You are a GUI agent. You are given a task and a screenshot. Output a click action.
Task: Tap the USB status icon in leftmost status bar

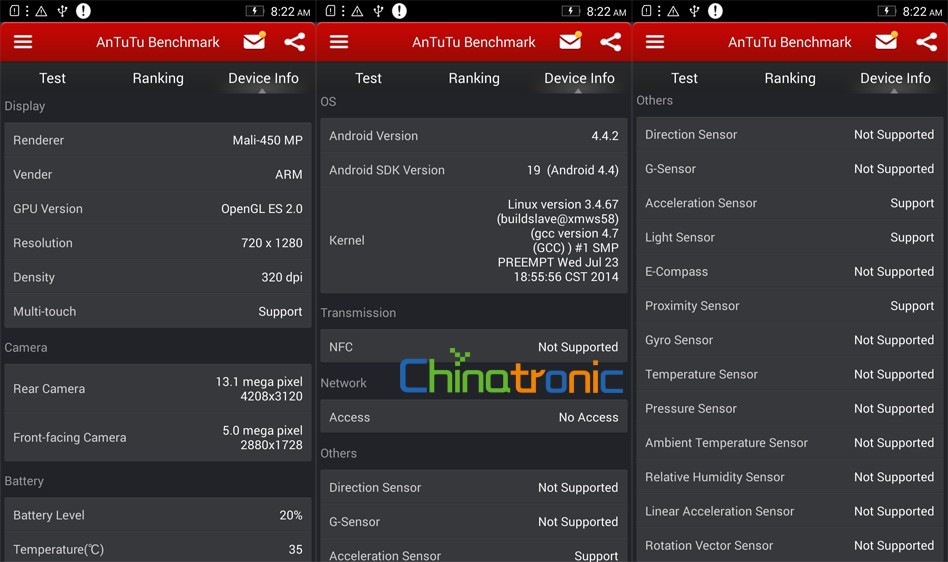[x=62, y=11]
